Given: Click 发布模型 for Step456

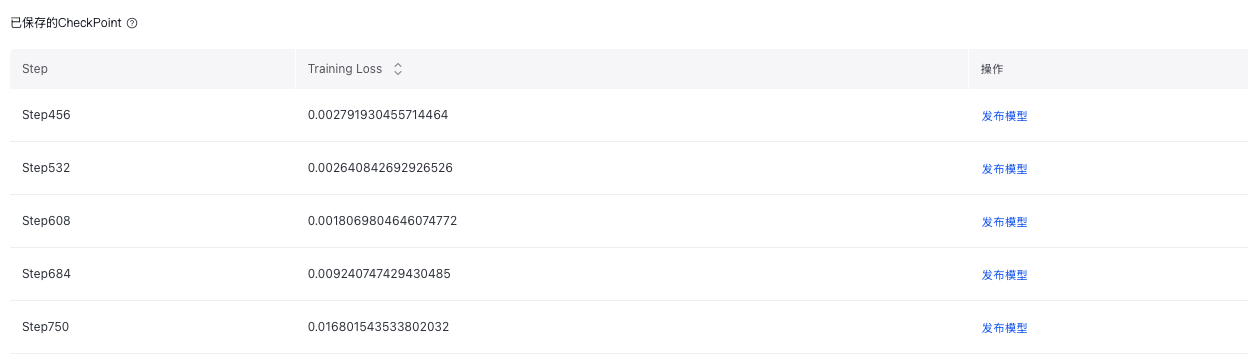Looking at the screenshot, I should click(1004, 116).
